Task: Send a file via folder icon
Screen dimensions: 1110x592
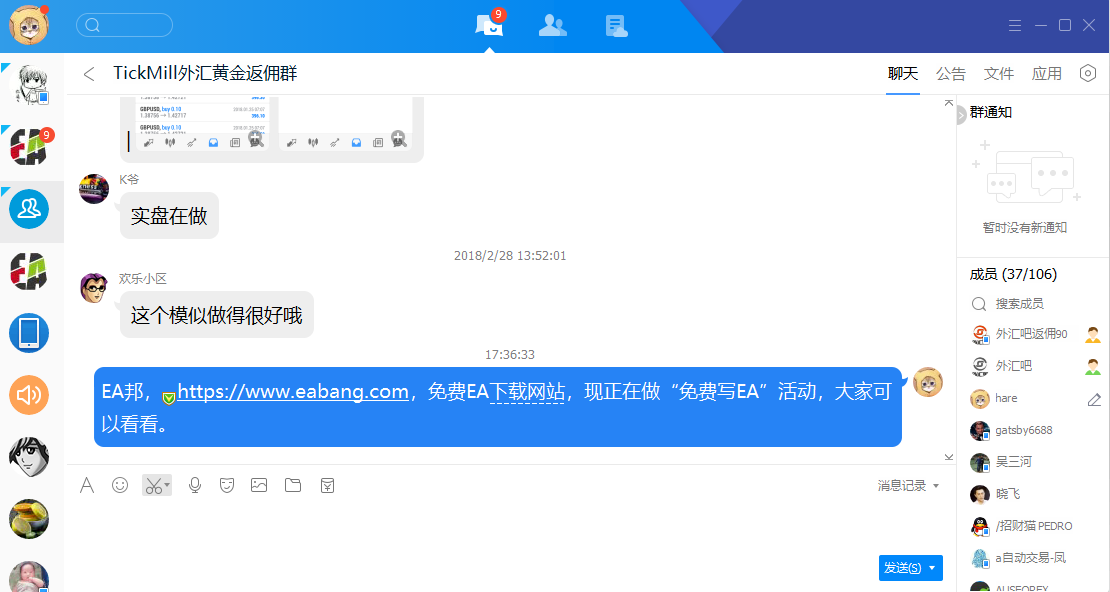Action: tap(293, 485)
